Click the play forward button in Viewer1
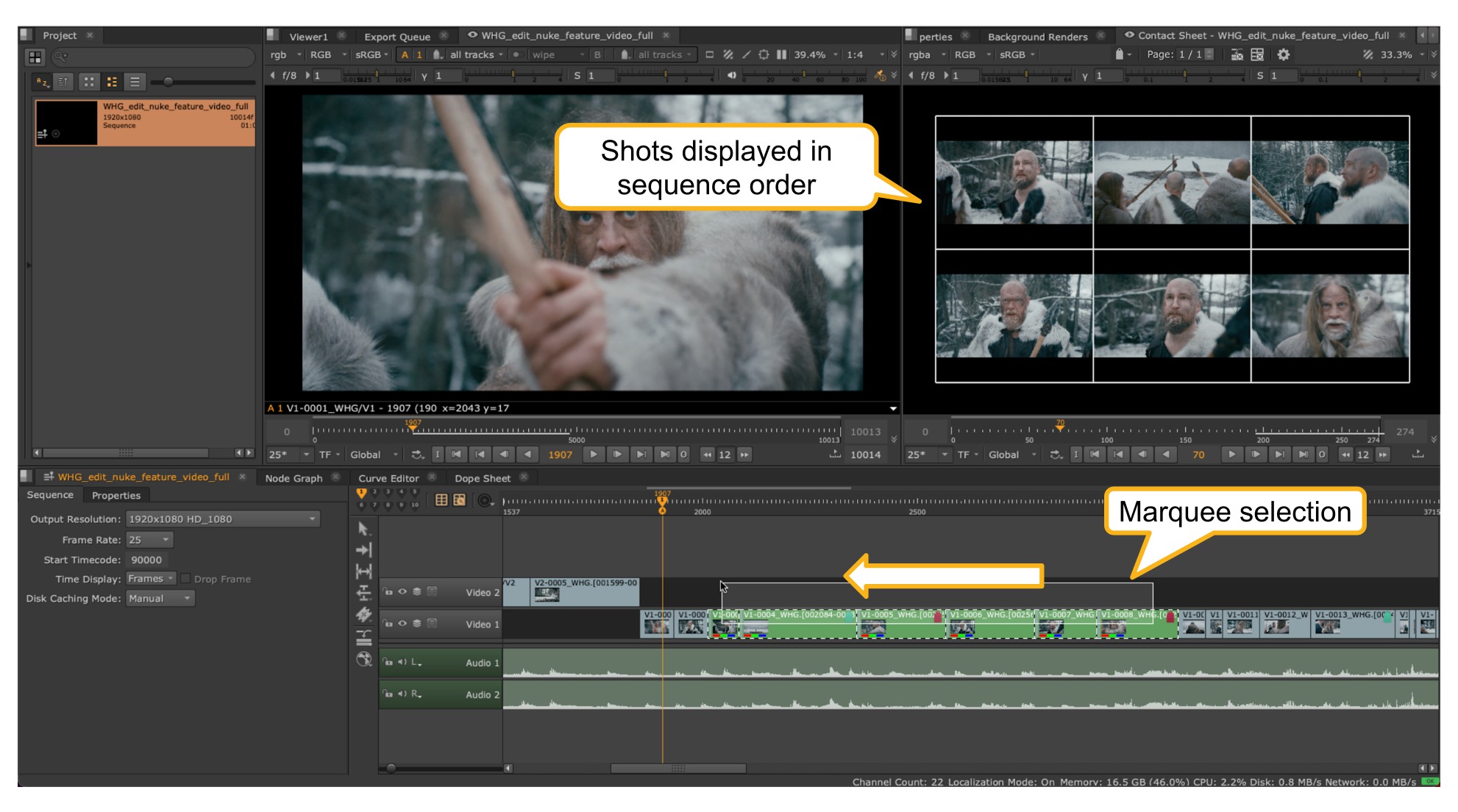 [594, 455]
